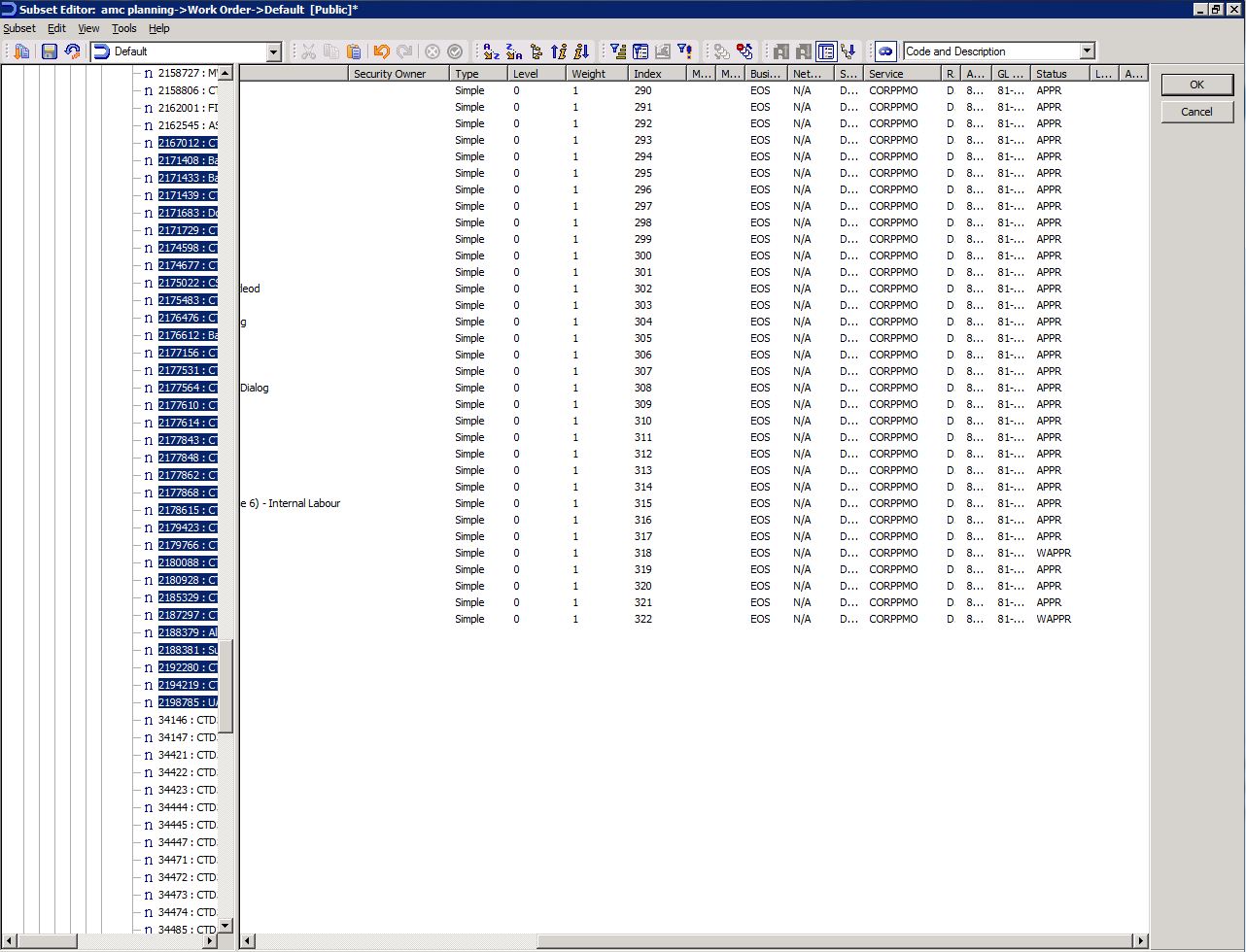
Task: Select tree element 34485 : CTD
Action: pyautogui.click(x=187, y=930)
